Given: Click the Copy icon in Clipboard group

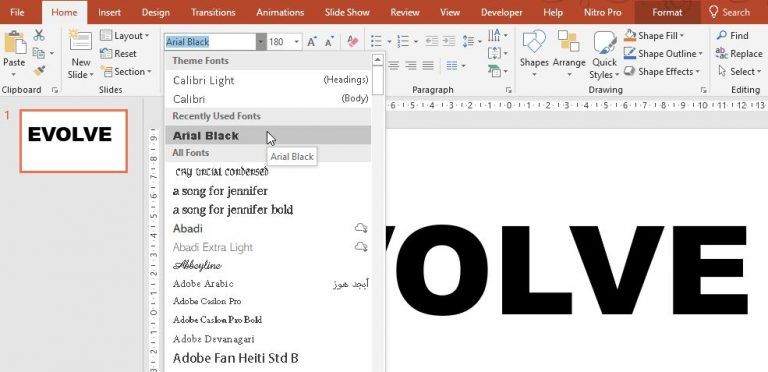Looking at the screenshot, I should 38,53.
